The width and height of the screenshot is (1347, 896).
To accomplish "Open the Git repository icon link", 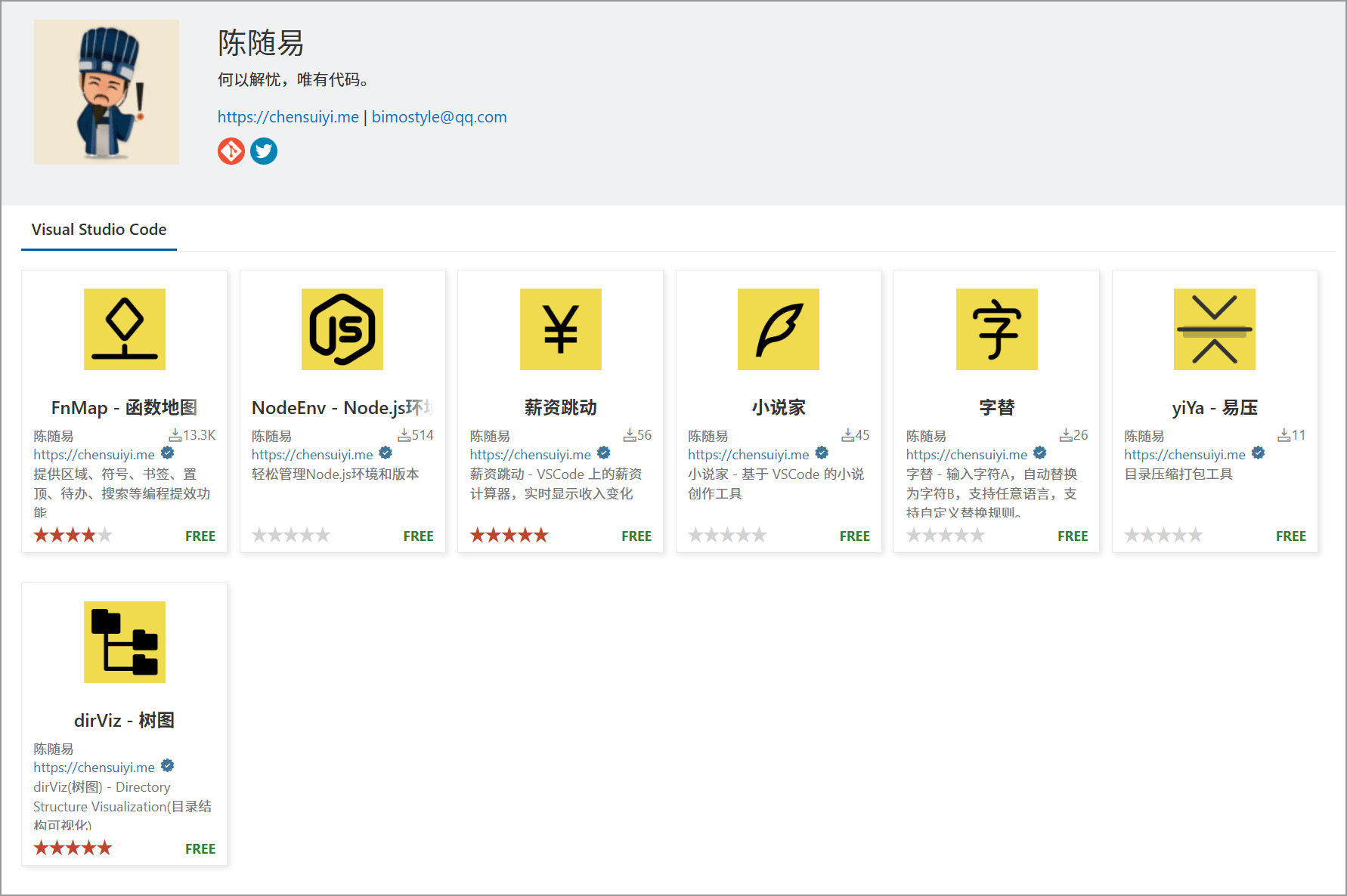I will coord(231,151).
